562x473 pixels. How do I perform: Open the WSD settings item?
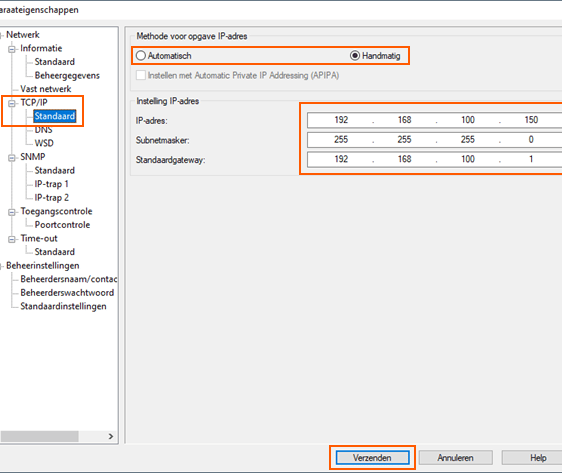(x=44, y=143)
